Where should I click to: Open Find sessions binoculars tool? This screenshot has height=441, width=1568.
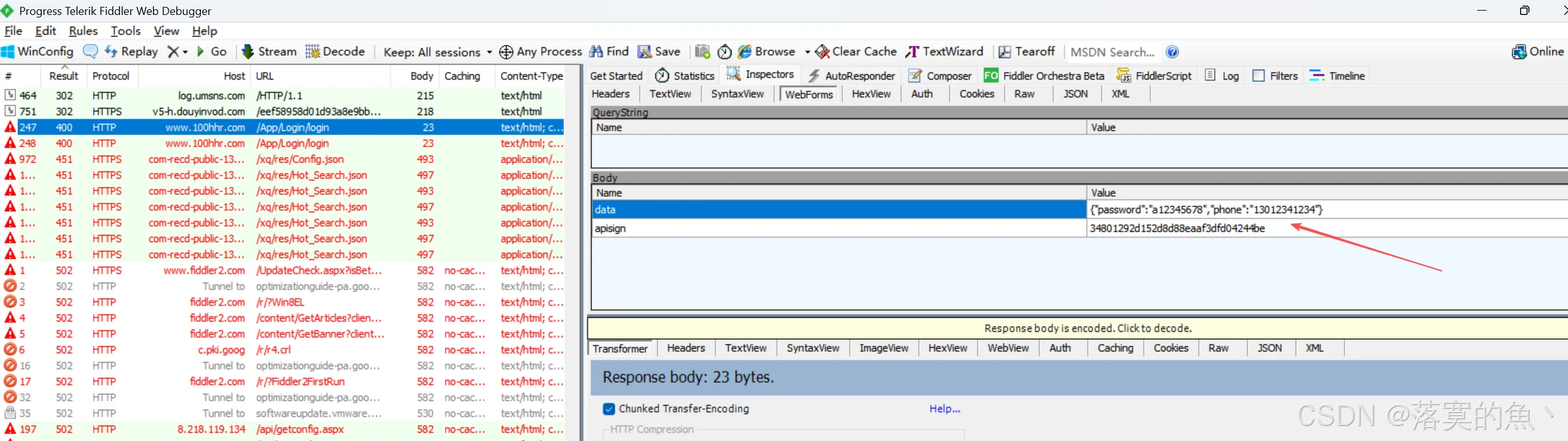coord(609,52)
